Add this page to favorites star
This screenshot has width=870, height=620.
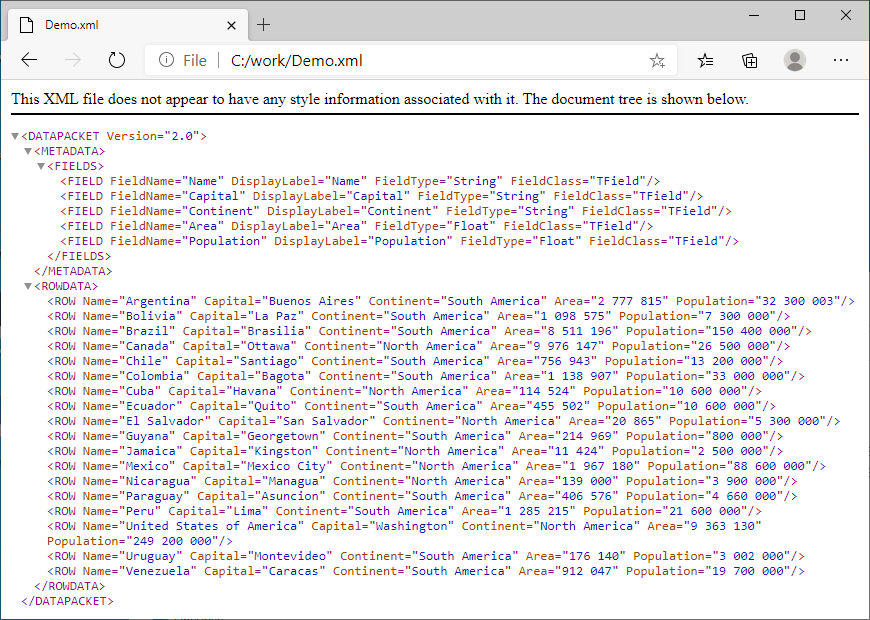tap(657, 61)
